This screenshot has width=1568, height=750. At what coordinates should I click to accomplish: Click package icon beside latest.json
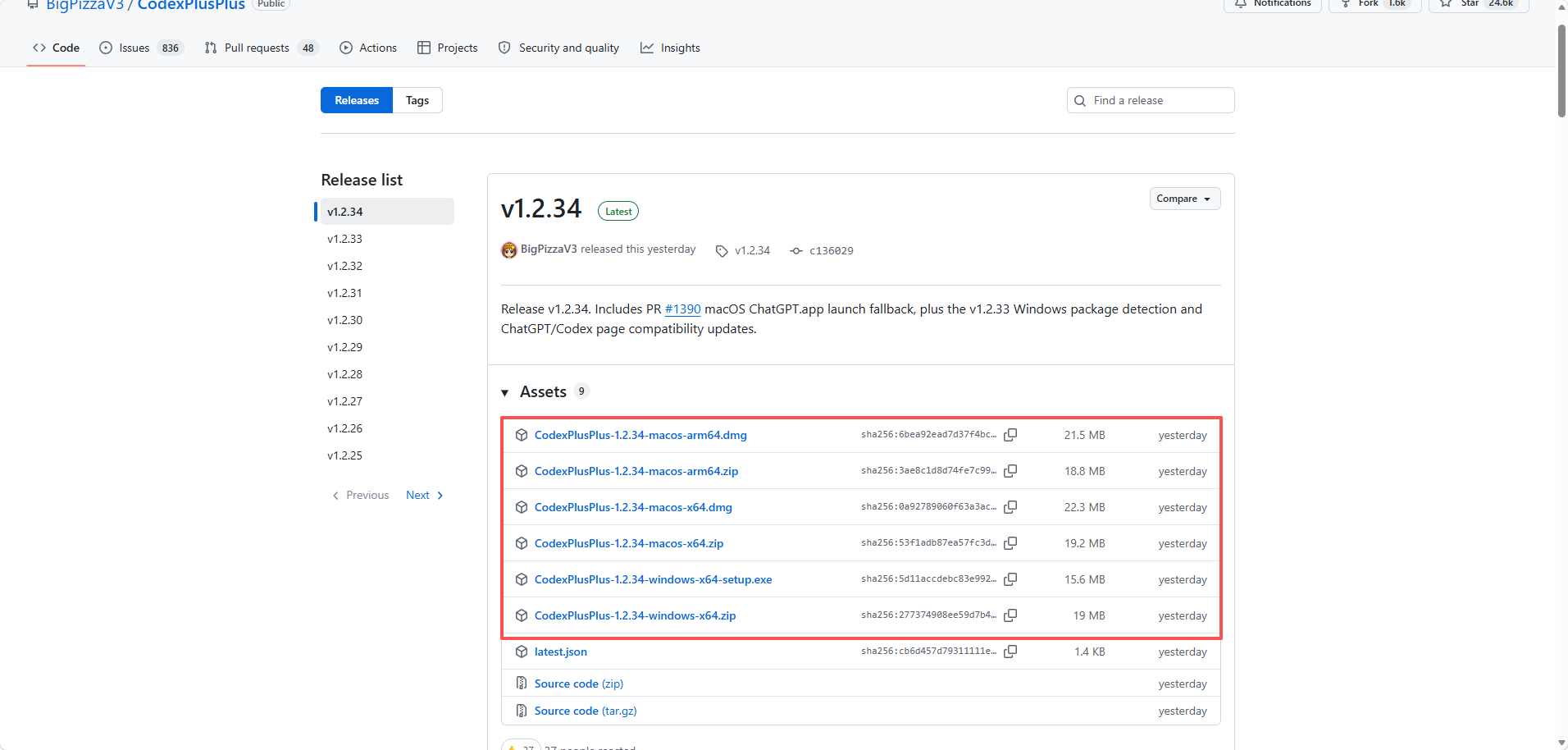click(522, 652)
